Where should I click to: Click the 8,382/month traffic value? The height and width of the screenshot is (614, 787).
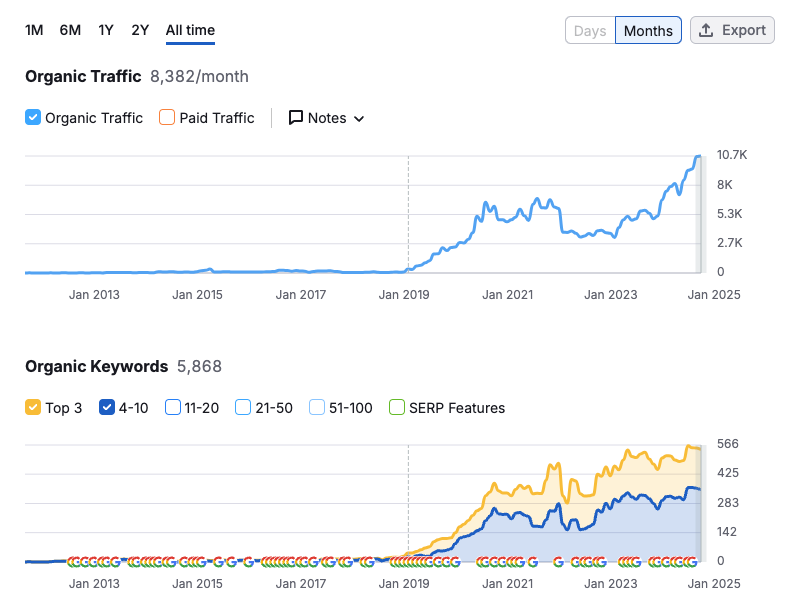199,76
